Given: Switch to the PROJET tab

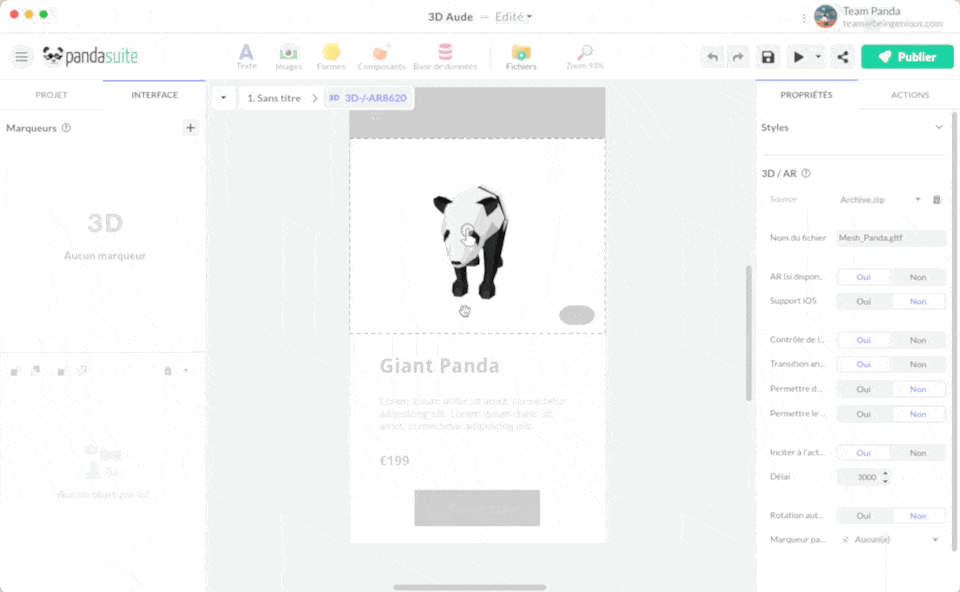Looking at the screenshot, I should (x=51, y=95).
